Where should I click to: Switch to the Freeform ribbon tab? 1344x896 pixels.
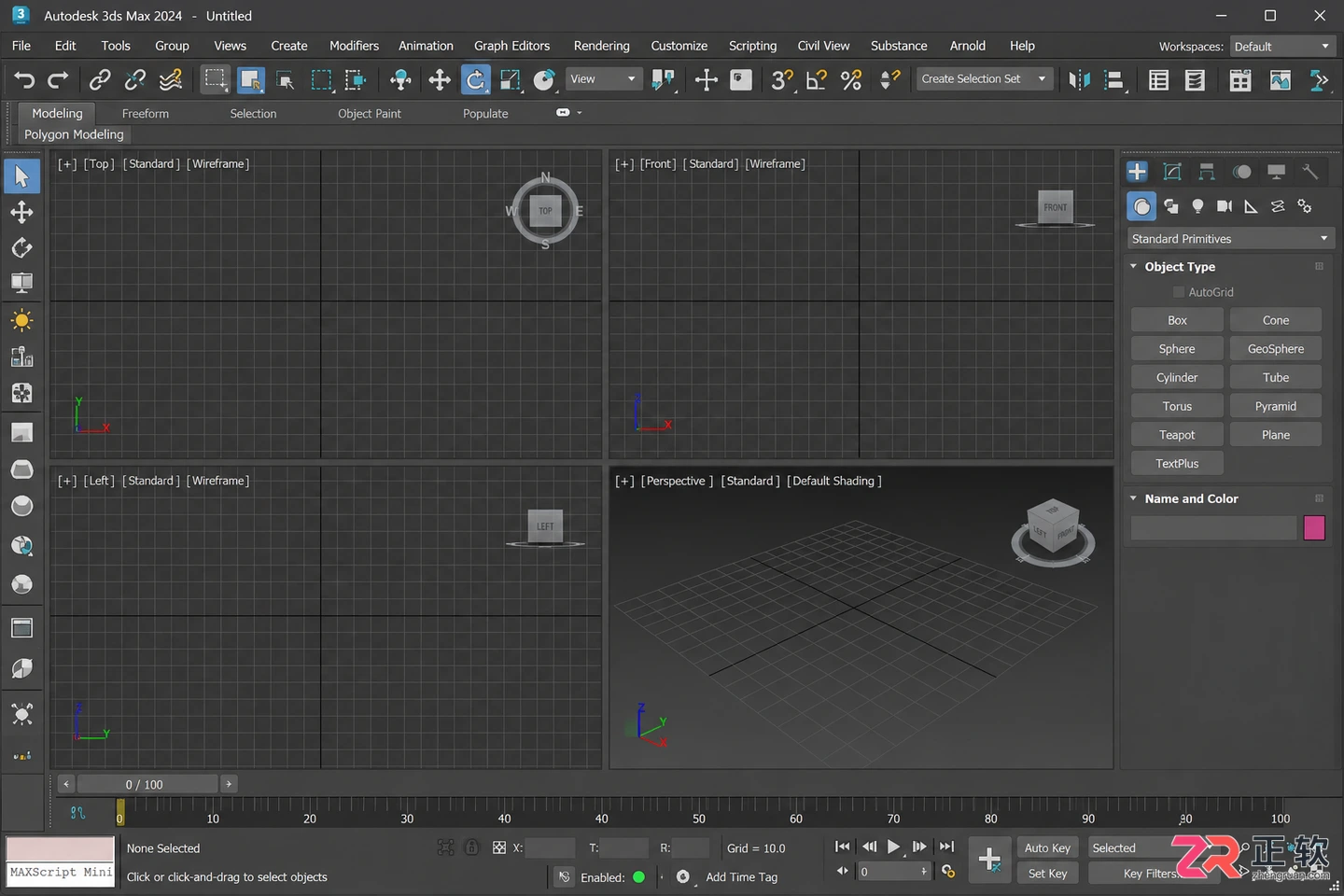point(146,114)
